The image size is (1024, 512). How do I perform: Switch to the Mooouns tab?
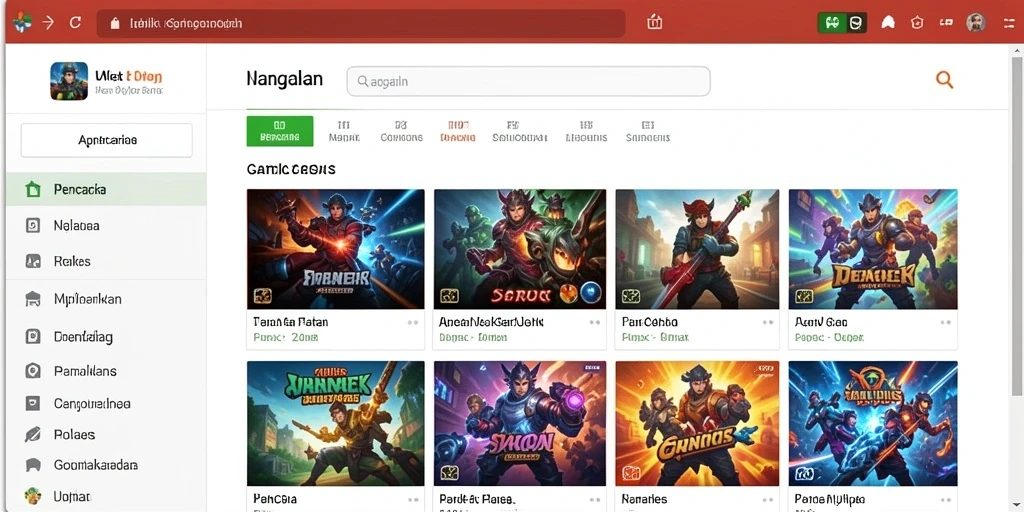(586, 131)
